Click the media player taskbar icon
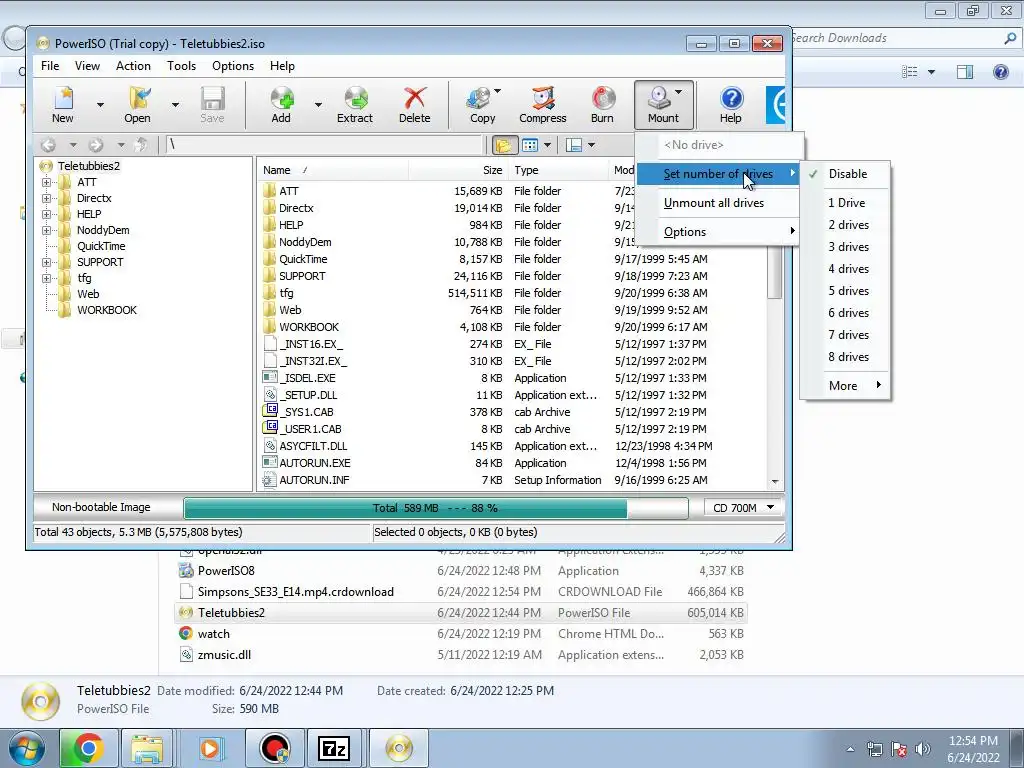The width and height of the screenshot is (1024, 768). [x=210, y=748]
